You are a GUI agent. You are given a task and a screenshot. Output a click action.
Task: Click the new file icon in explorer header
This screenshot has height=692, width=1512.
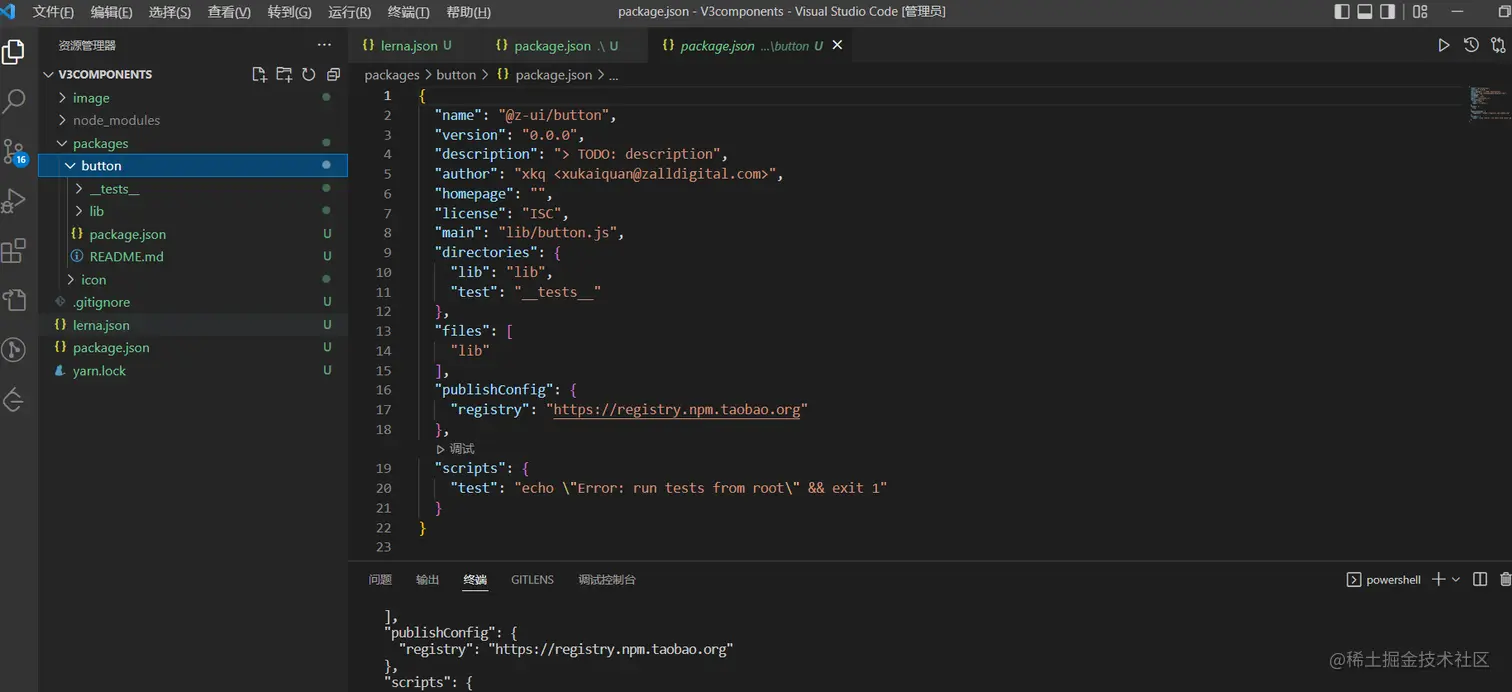coord(259,74)
